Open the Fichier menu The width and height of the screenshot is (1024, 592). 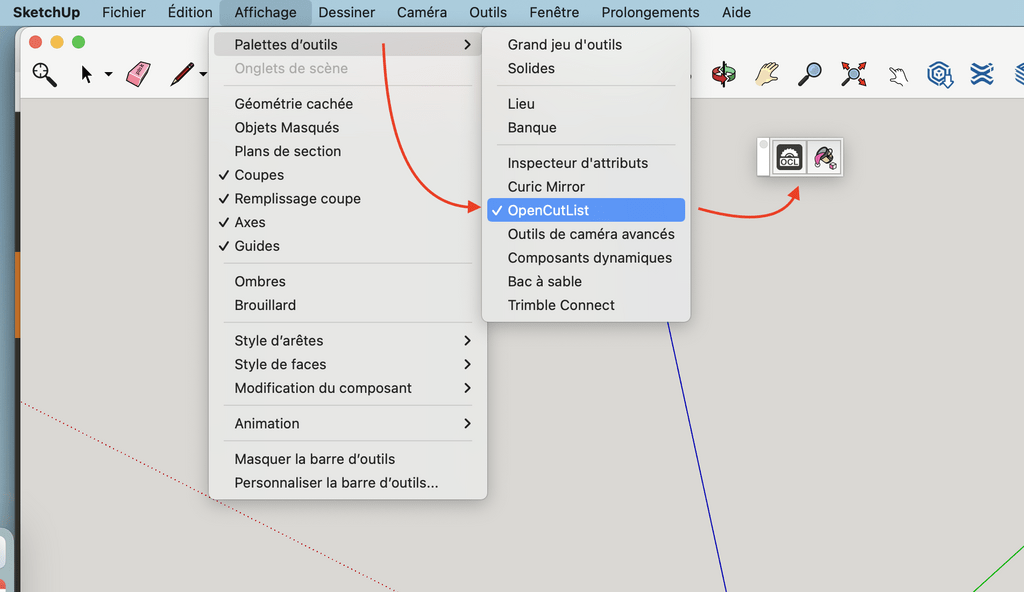click(123, 12)
